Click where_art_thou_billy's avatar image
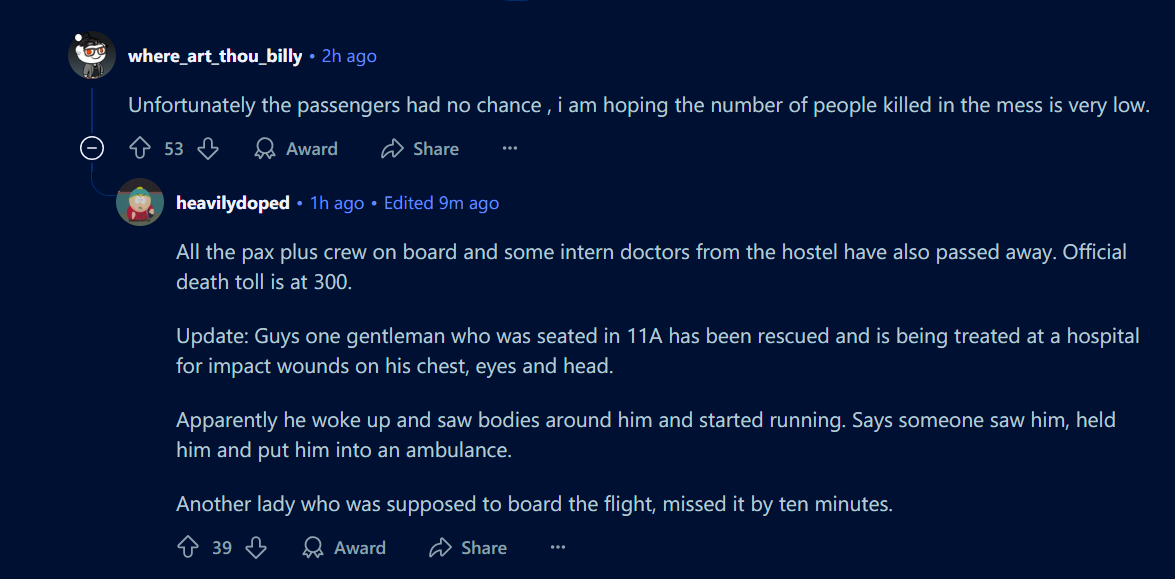Viewport: 1175px width, 579px height. 92,55
